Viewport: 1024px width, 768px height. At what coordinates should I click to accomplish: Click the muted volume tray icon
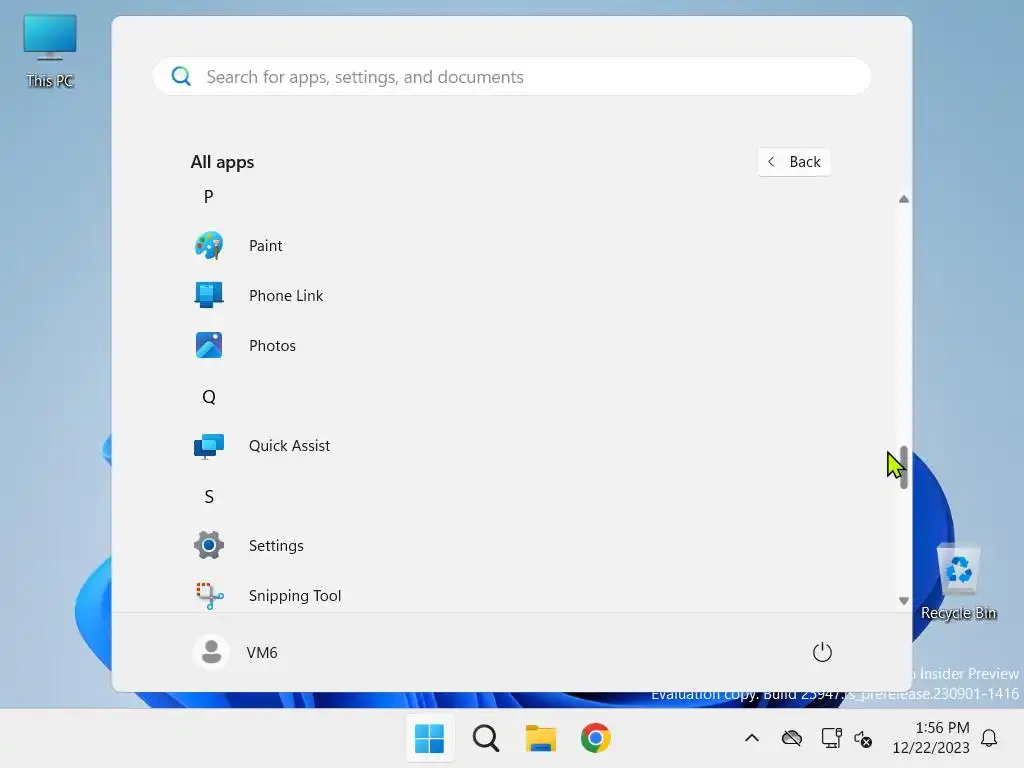pyautogui.click(x=863, y=739)
